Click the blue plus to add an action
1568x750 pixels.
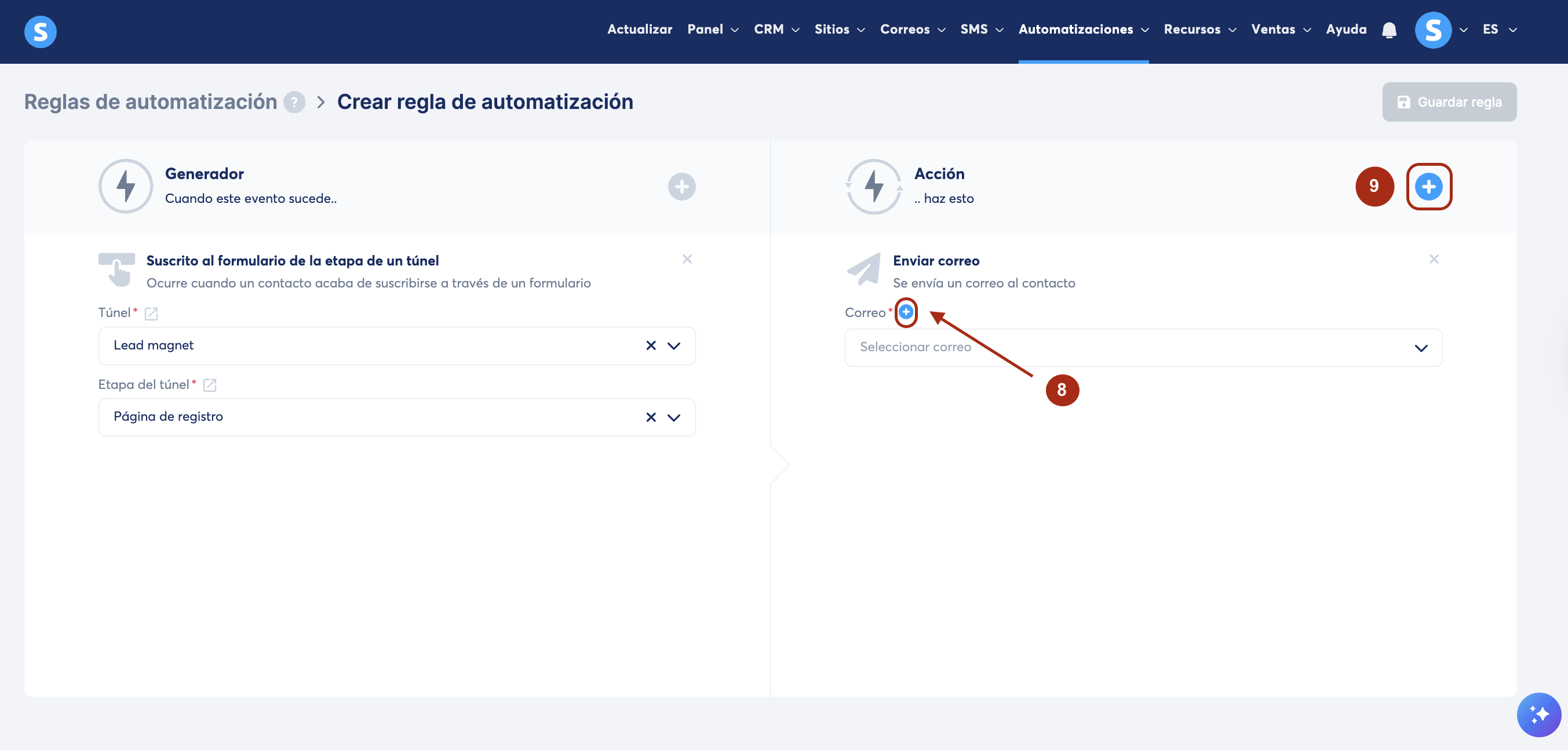(1428, 186)
